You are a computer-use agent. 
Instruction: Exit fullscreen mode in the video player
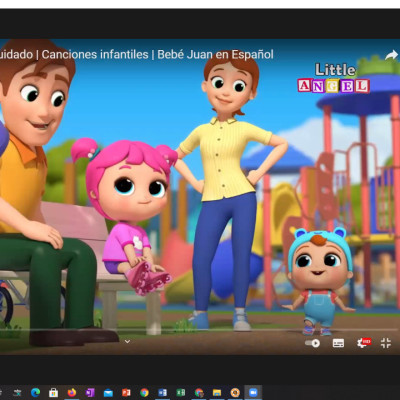pos(386,343)
